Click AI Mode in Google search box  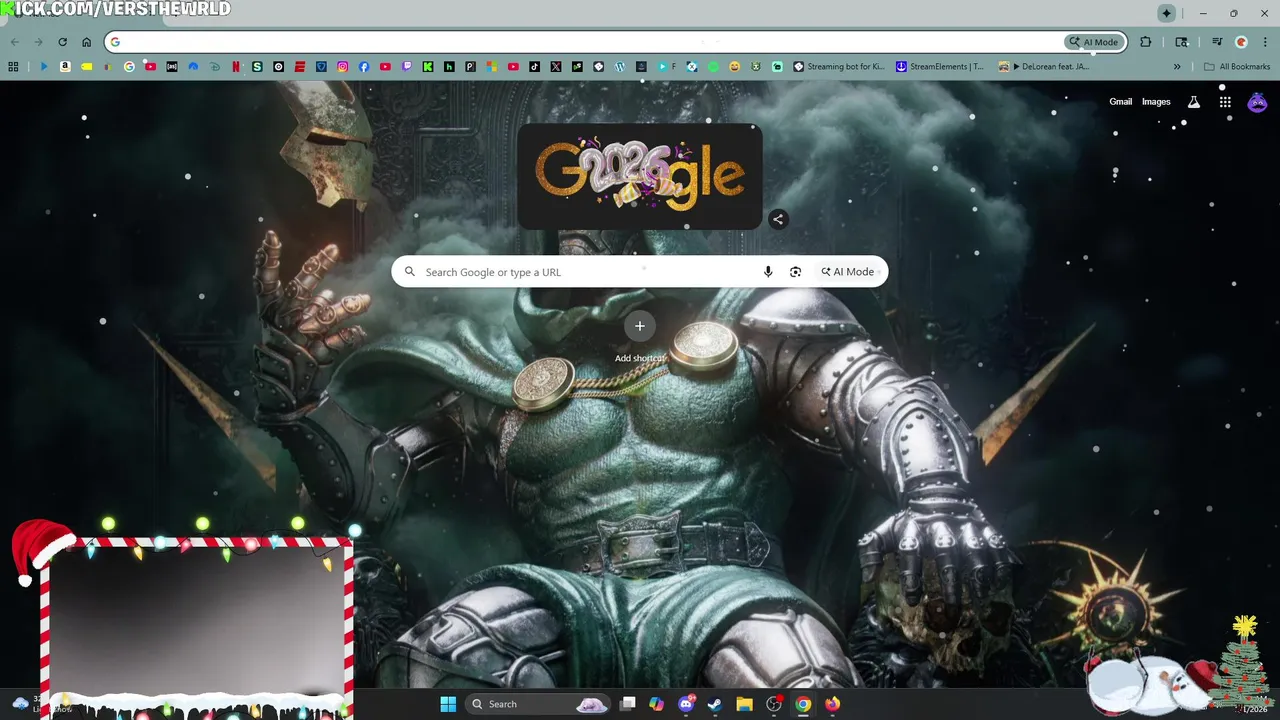pos(848,272)
